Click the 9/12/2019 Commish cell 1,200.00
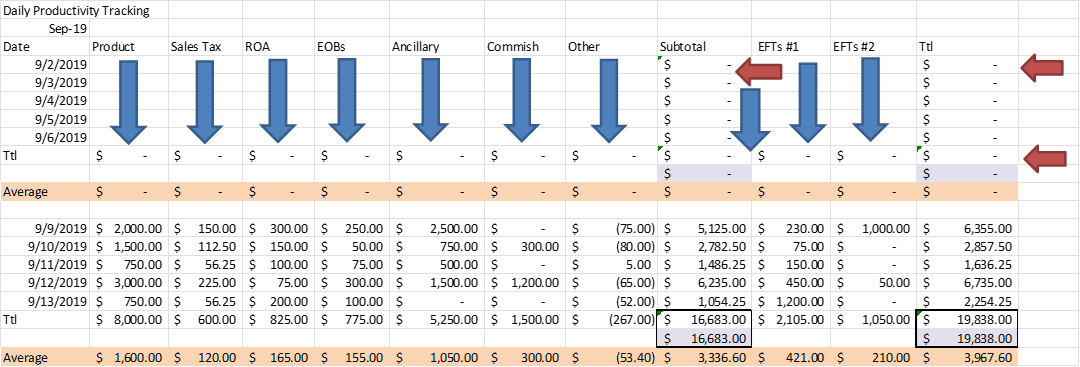 coord(523,282)
